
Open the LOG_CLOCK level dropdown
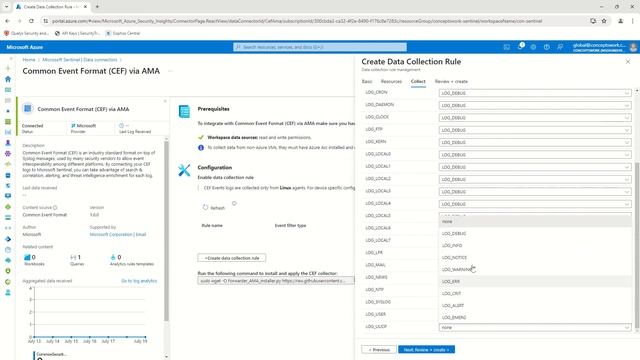click(535, 118)
